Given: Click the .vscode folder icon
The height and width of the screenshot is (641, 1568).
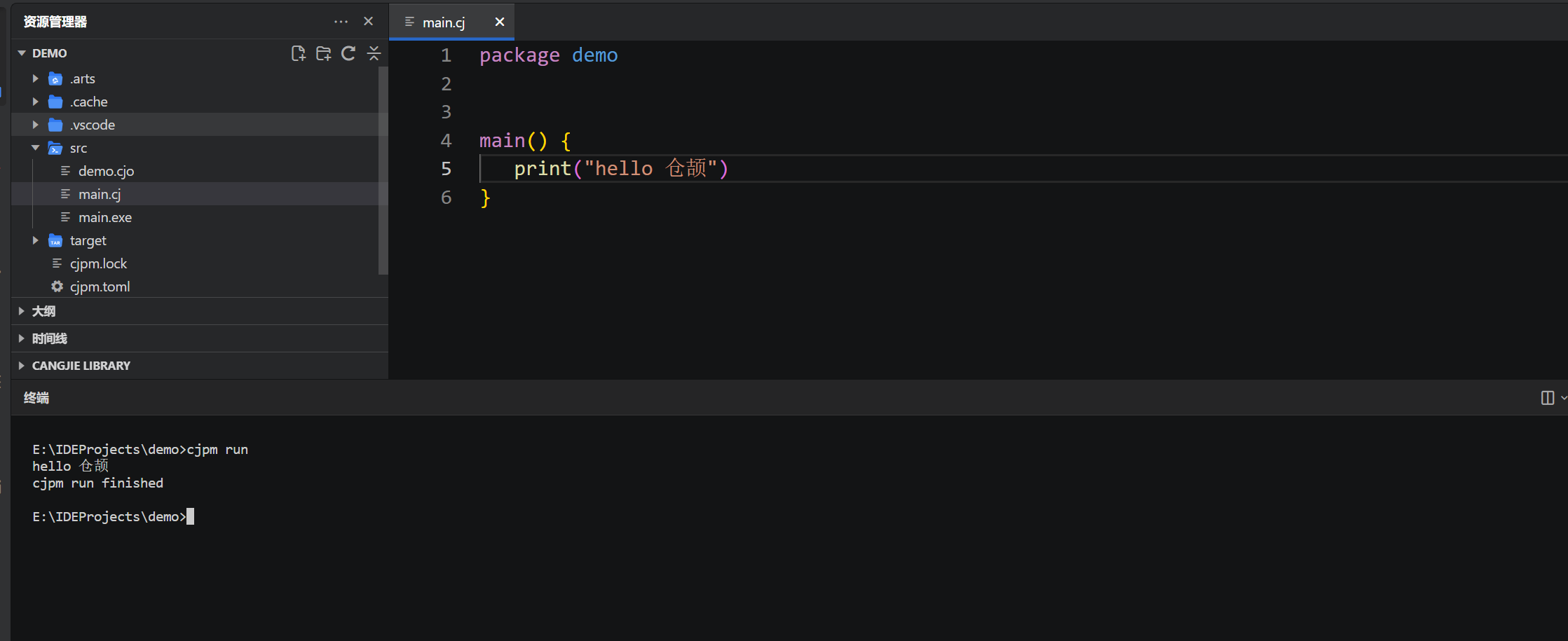Looking at the screenshot, I should pos(55,125).
